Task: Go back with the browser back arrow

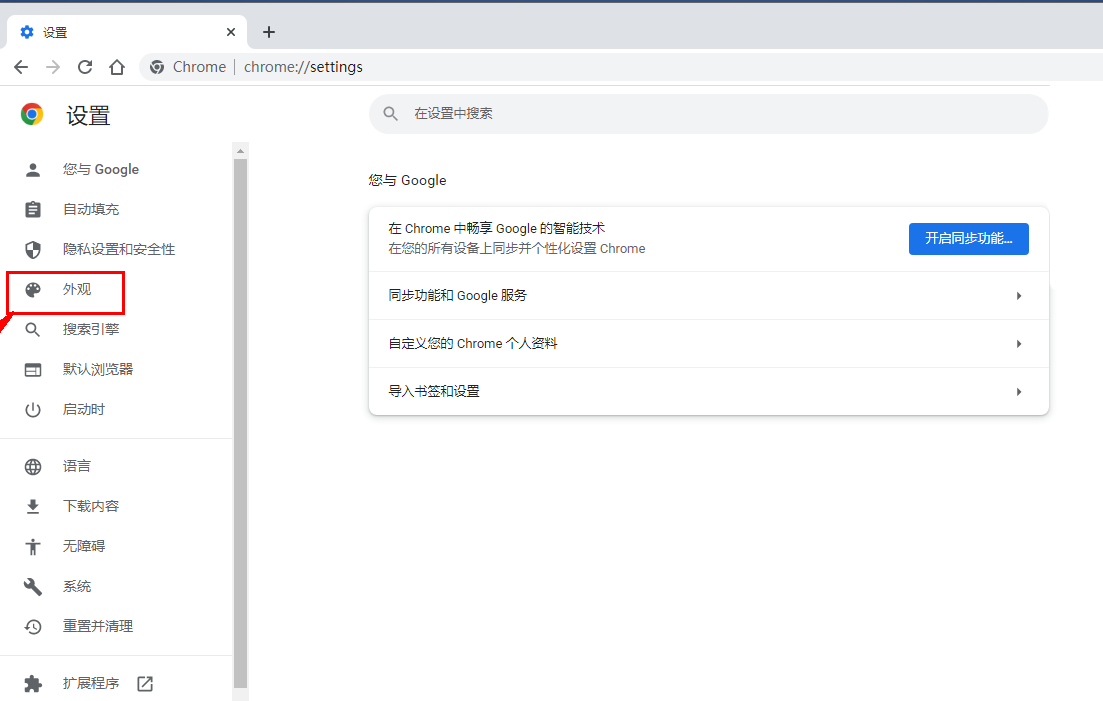Action: pos(21,67)
